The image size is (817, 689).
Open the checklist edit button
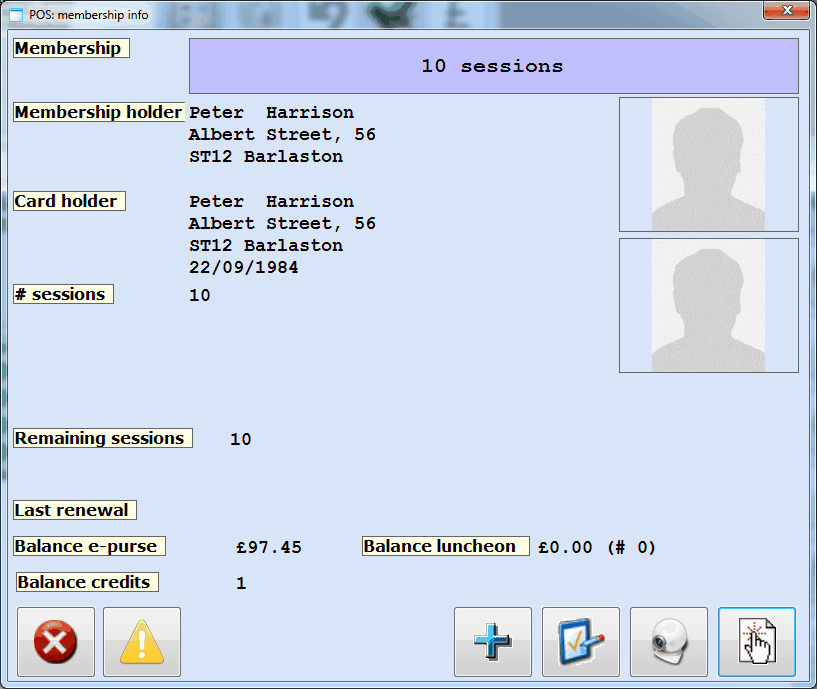581,642
